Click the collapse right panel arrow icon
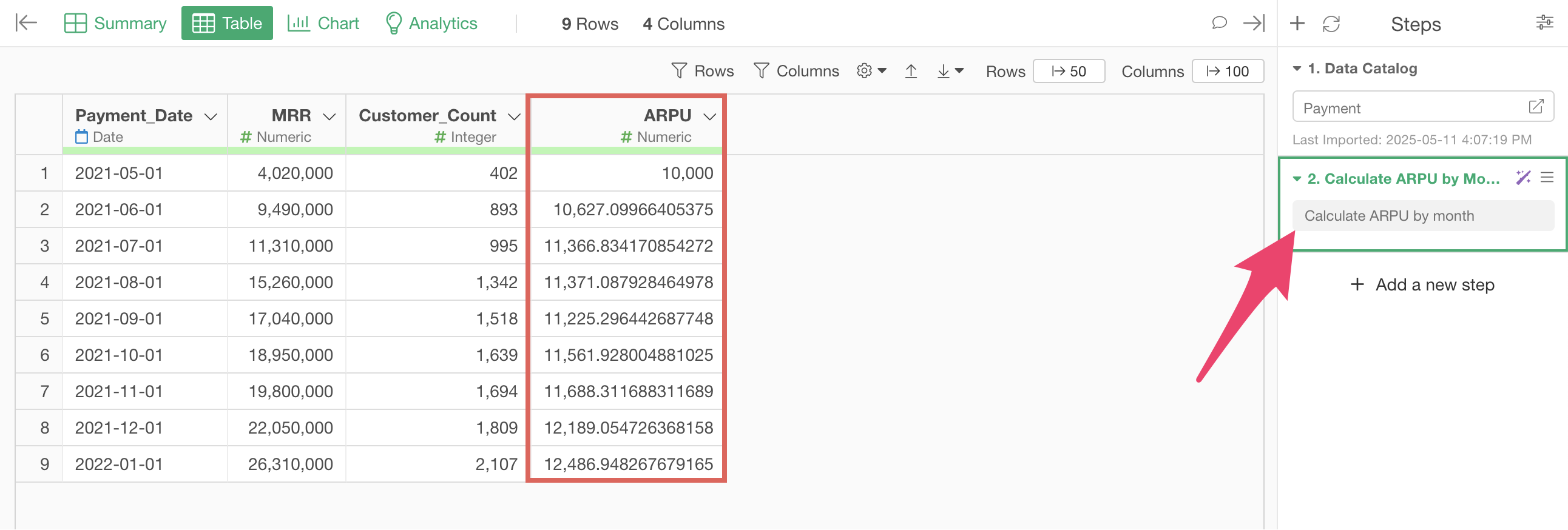The width and height of the screenshot is (1568, 530). (1254, 23)
